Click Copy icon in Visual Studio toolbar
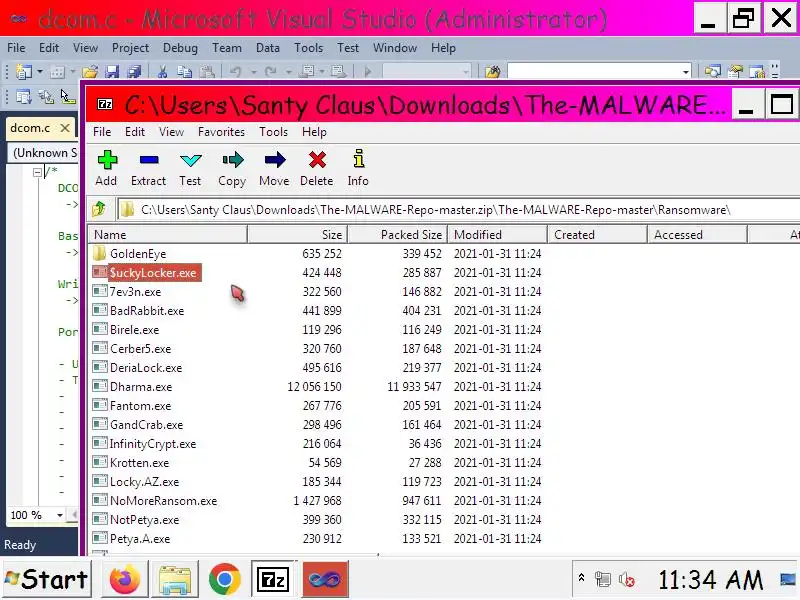Viewport: 800px width, 600px height. pos(184,71)
